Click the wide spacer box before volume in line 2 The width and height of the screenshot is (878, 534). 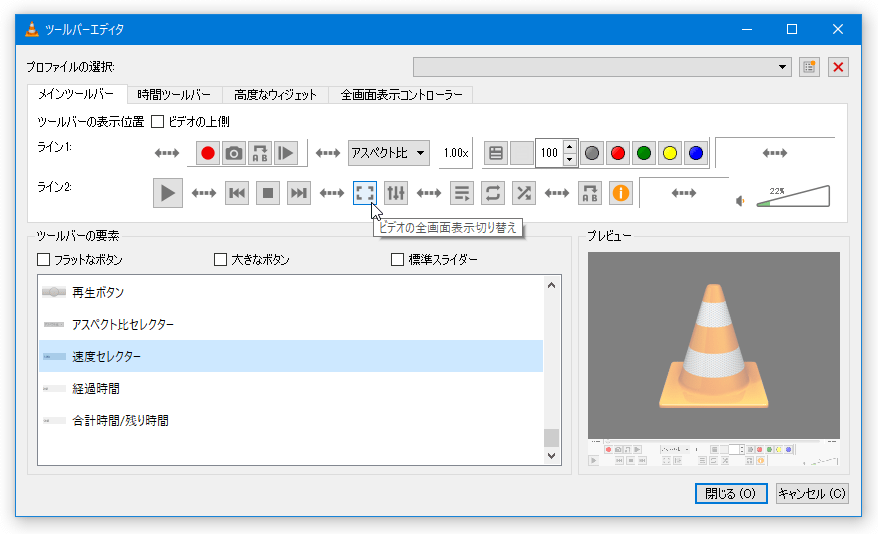point(684,193)
